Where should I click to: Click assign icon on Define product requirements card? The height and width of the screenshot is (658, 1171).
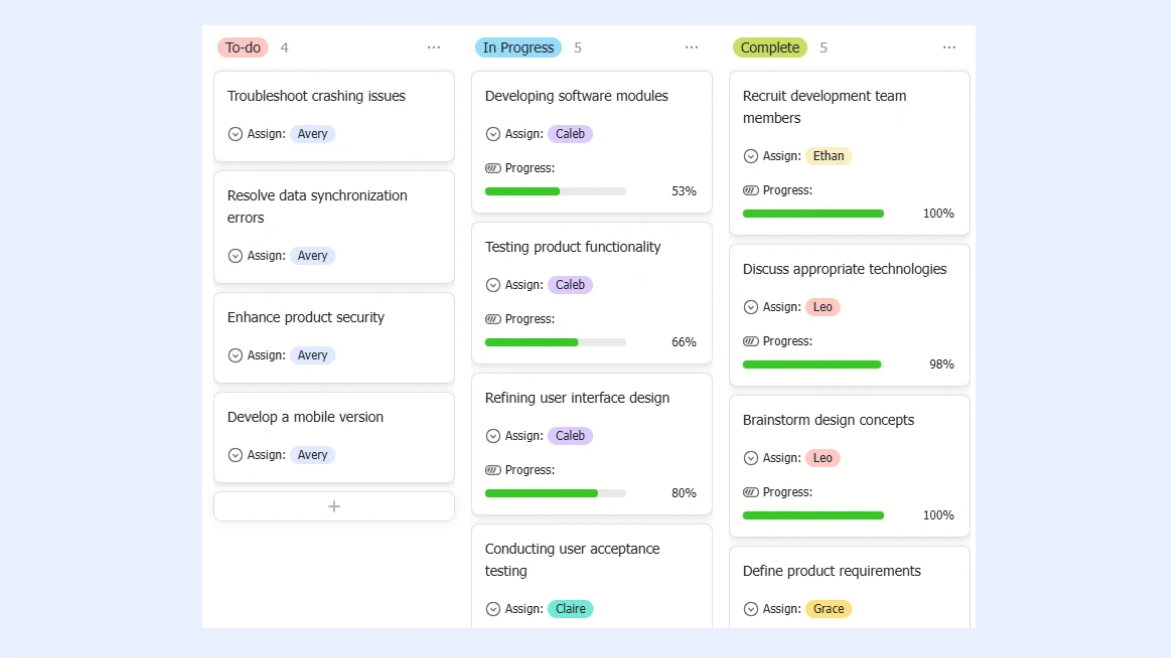point(751,609)
